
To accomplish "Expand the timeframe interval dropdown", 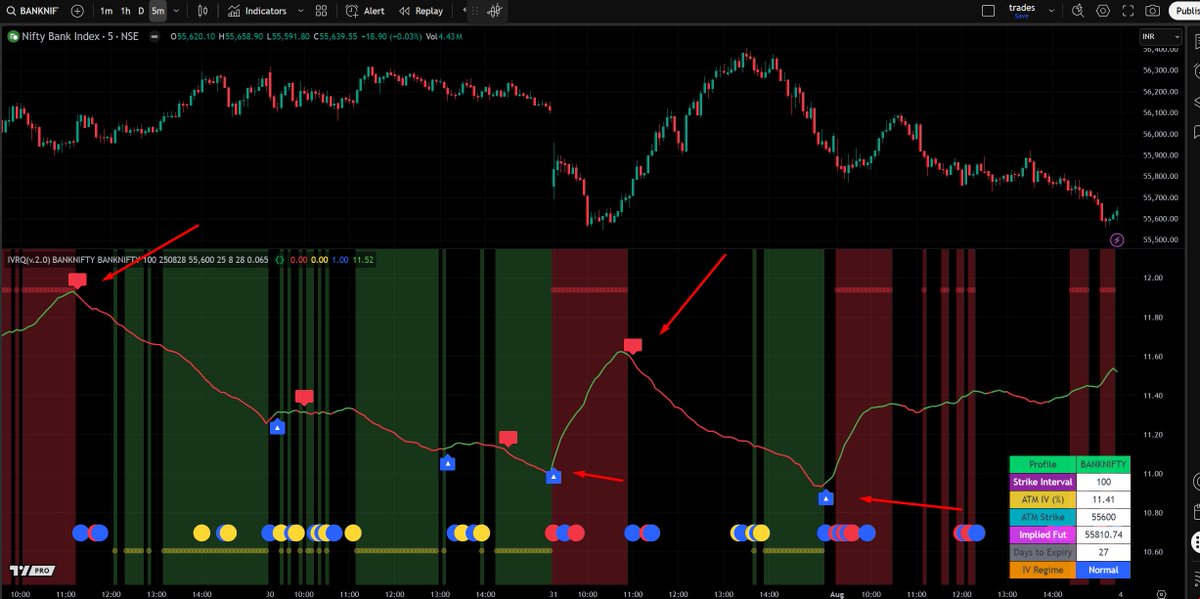I will [x=177, y=11].
